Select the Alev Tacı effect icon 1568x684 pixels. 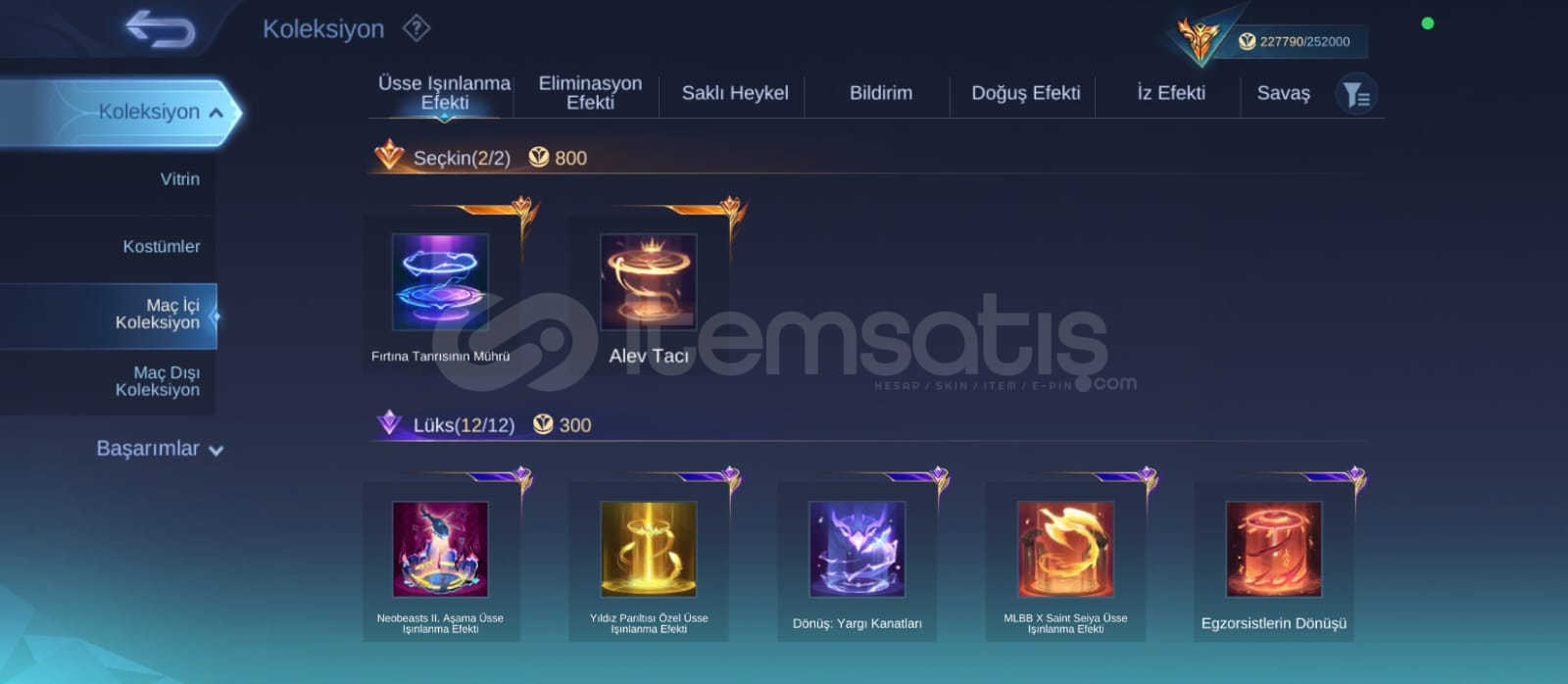(649, 281)
